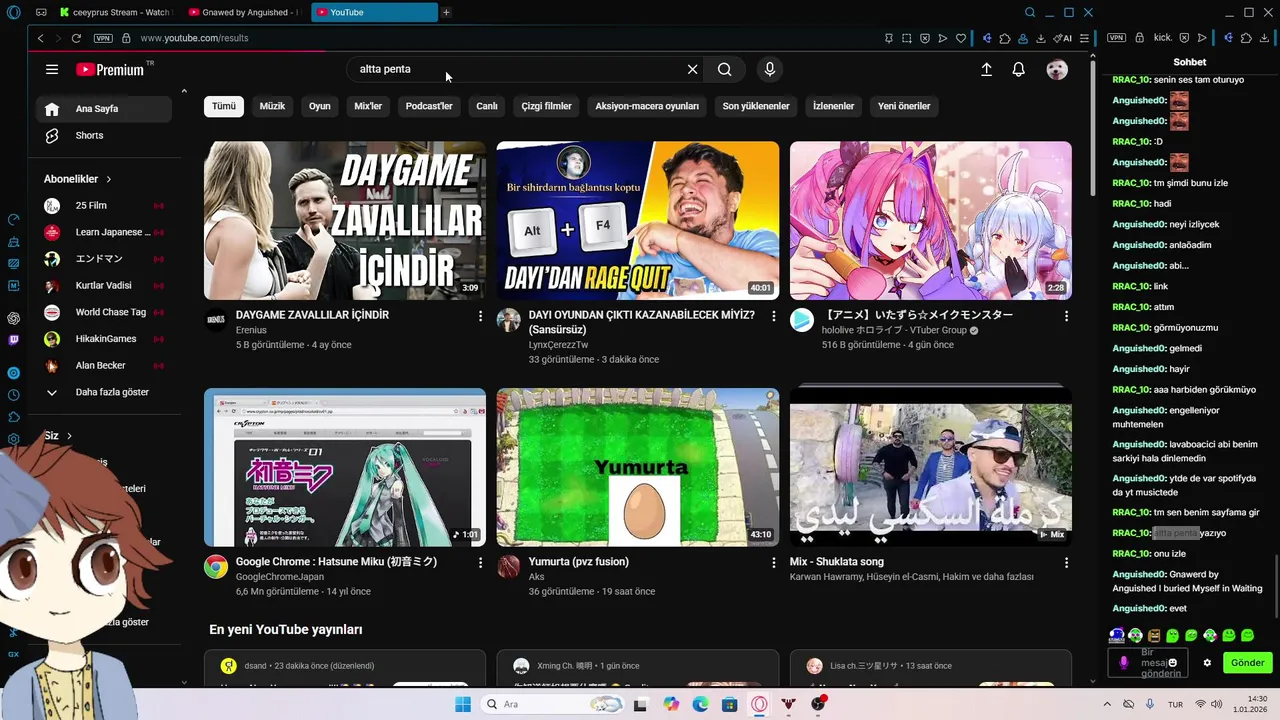This screenshot has width=1280, height=720.
Task: Open options for Google Chrome Hatsune Miku video
Action: [480, 563]
